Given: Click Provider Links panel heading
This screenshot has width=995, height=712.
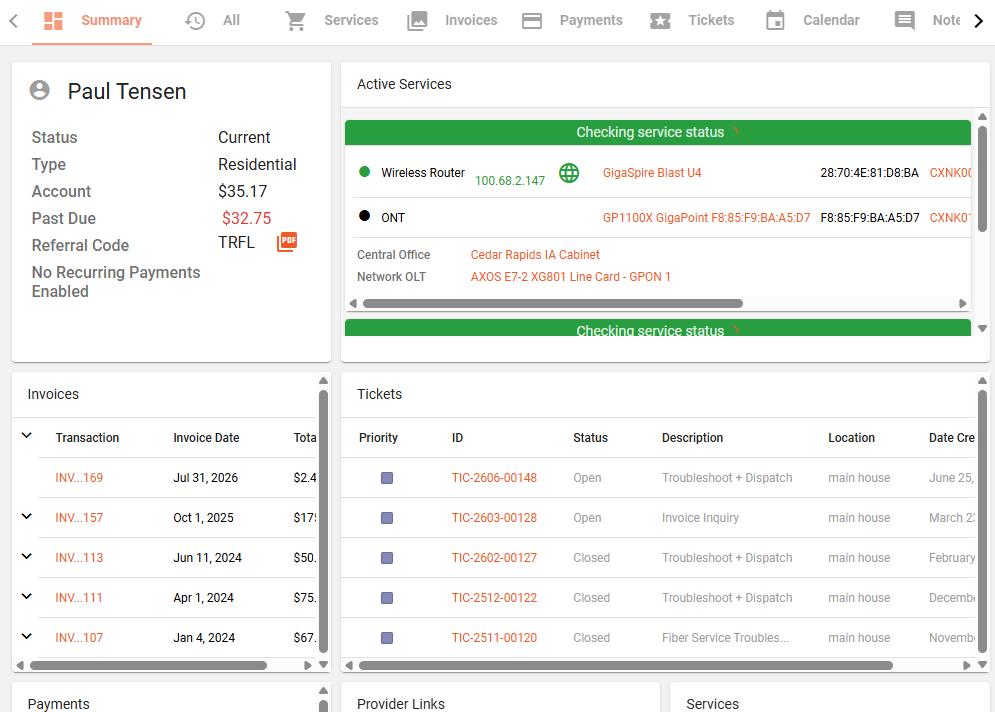Looking at the screenshot, I should pos(400,704).
